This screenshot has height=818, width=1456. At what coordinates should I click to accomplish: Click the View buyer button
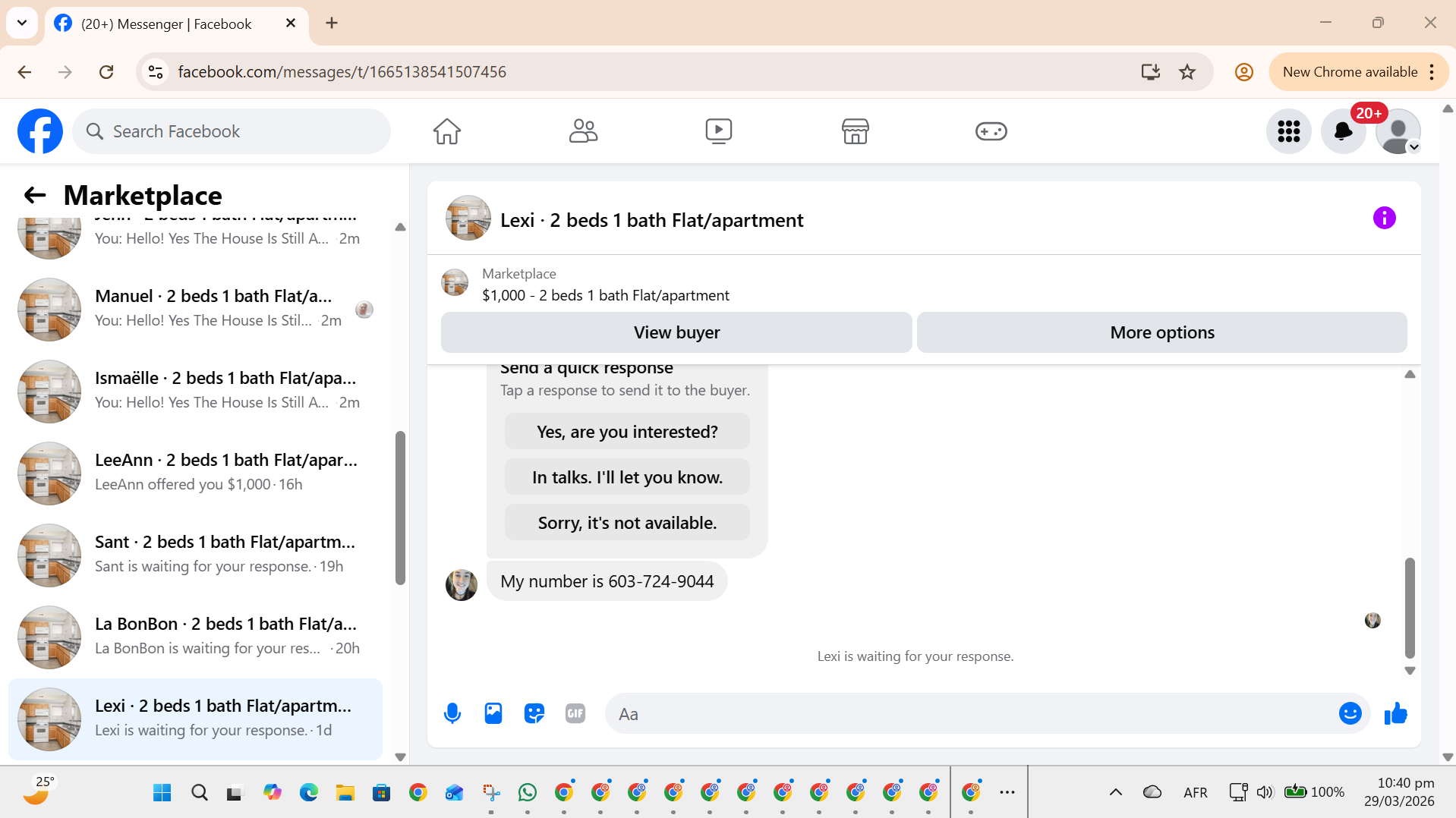click(x=676, y=332)
